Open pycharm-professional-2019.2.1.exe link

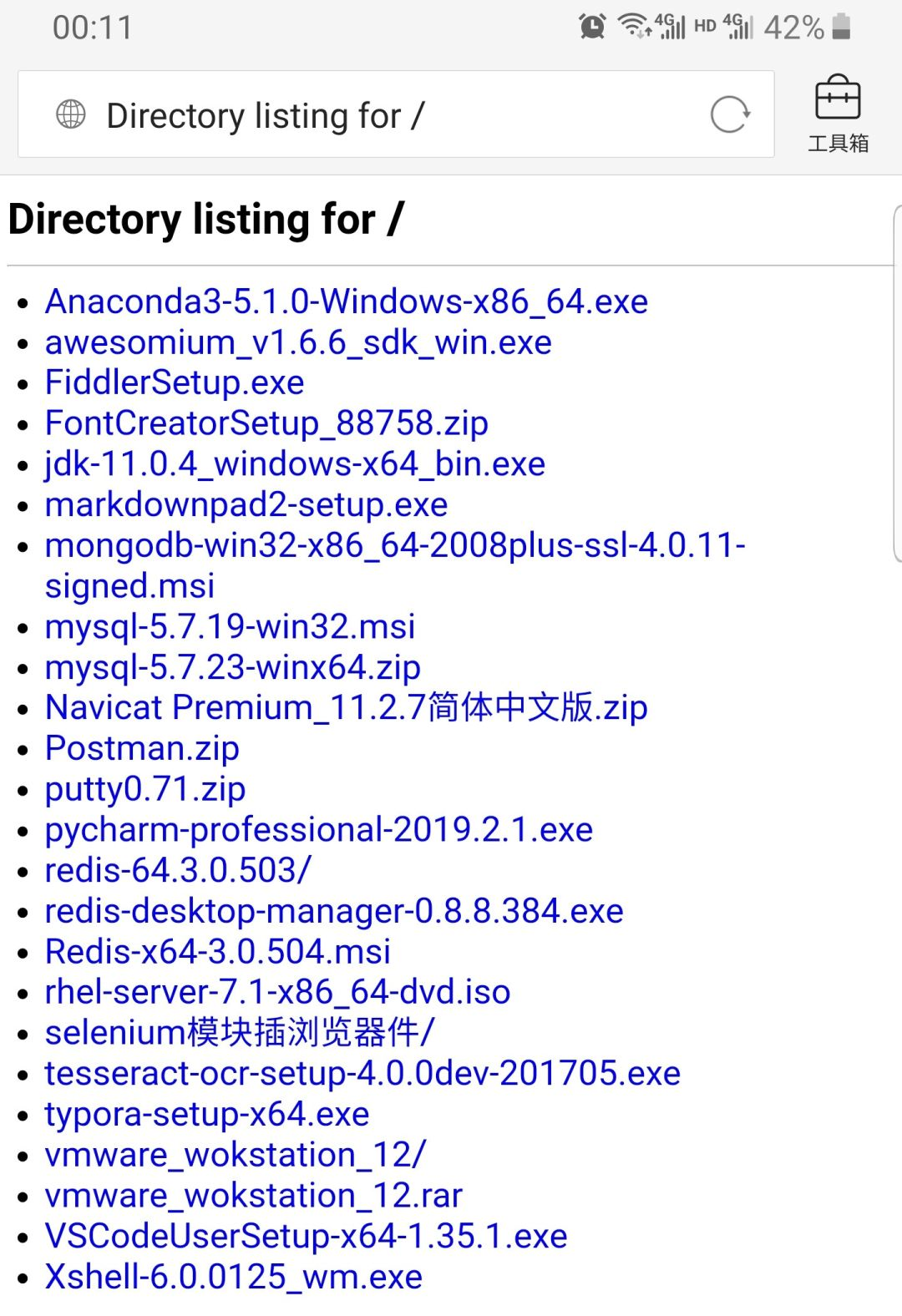[319, 830]
